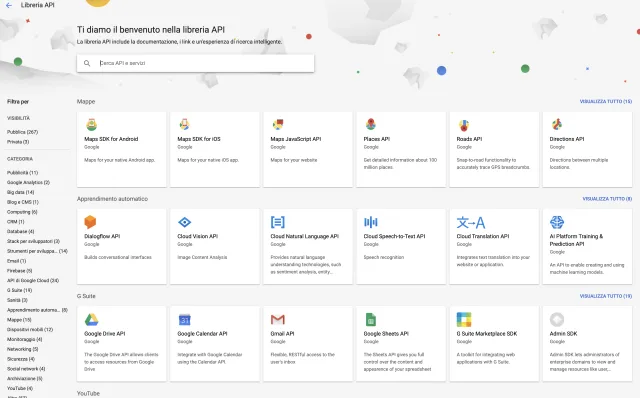Click the Google Sheets API icon
The height and width of the screenshot is (398, 640).
pos(371,320)
